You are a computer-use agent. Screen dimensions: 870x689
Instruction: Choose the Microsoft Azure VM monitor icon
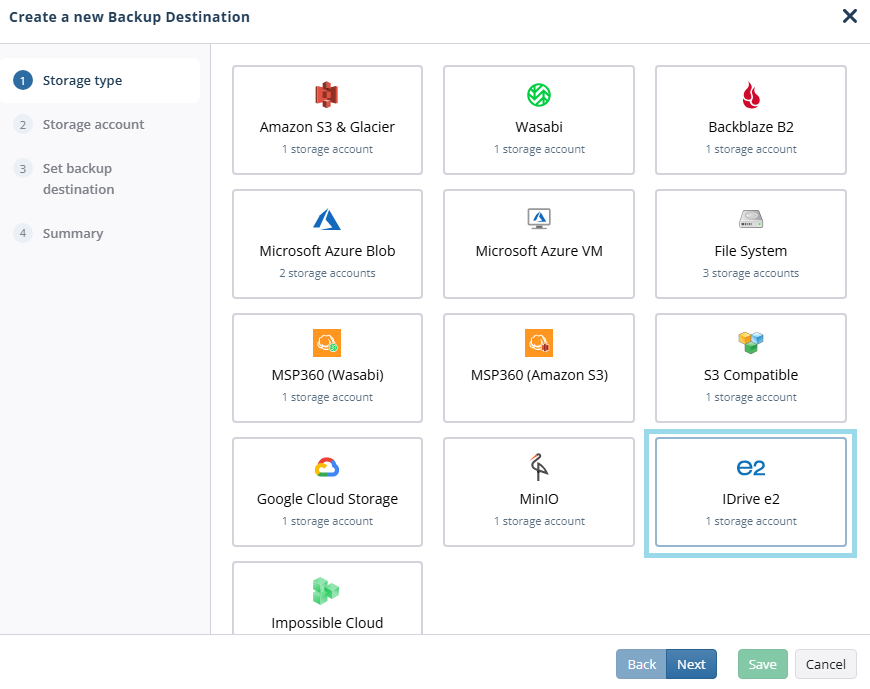(539, 219)
